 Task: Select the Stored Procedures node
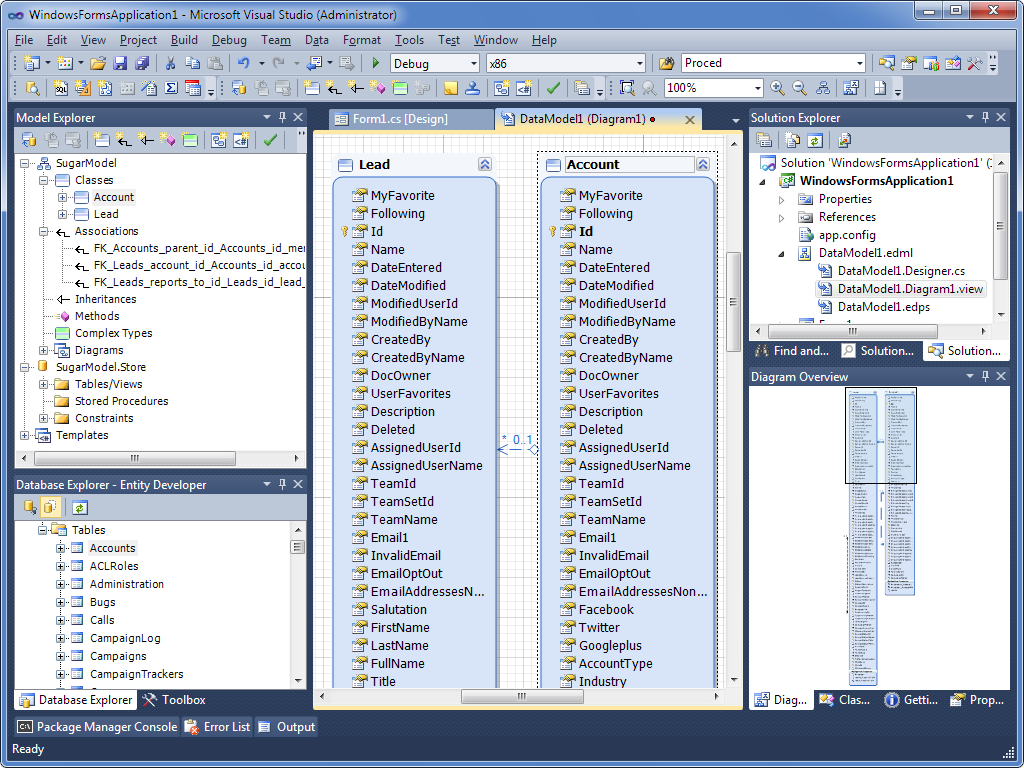pyautogui.click(x=121, y=401)
